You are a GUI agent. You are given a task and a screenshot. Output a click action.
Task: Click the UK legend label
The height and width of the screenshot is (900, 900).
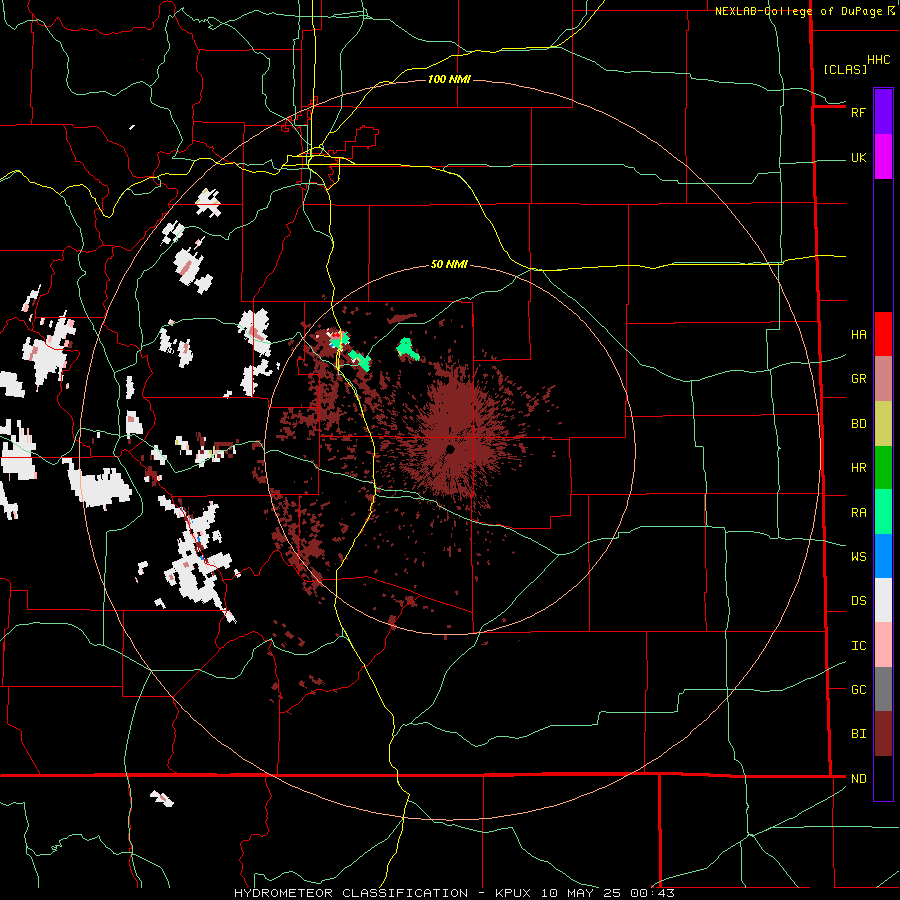[858, 158]
